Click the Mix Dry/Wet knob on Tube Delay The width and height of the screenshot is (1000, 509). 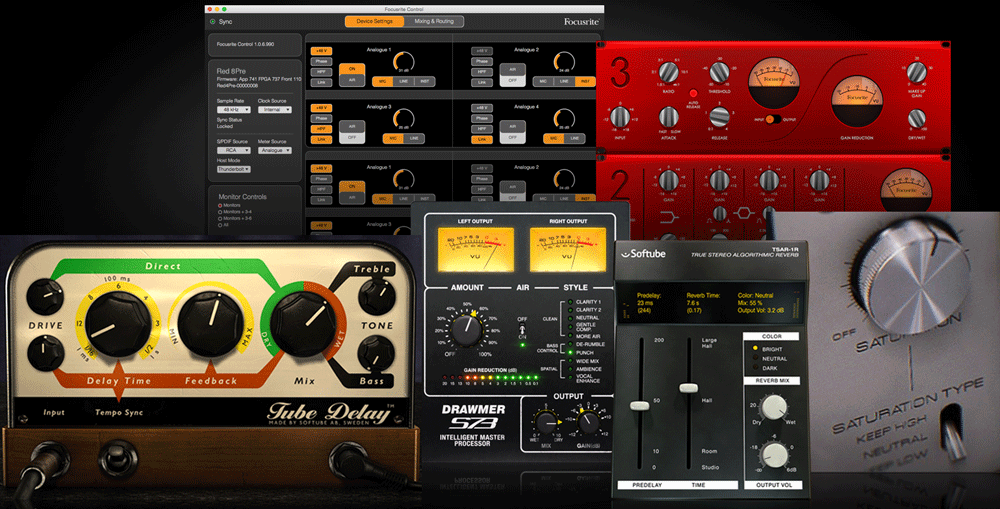tap(302, 322)
